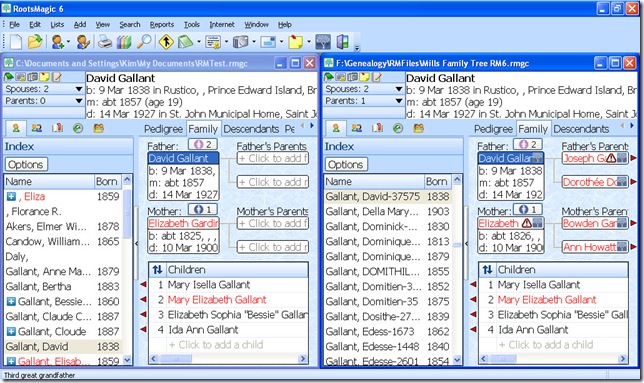Open the Tools menu
The width and height of the screenshot is (644, 383).
[x=191, y=25]
